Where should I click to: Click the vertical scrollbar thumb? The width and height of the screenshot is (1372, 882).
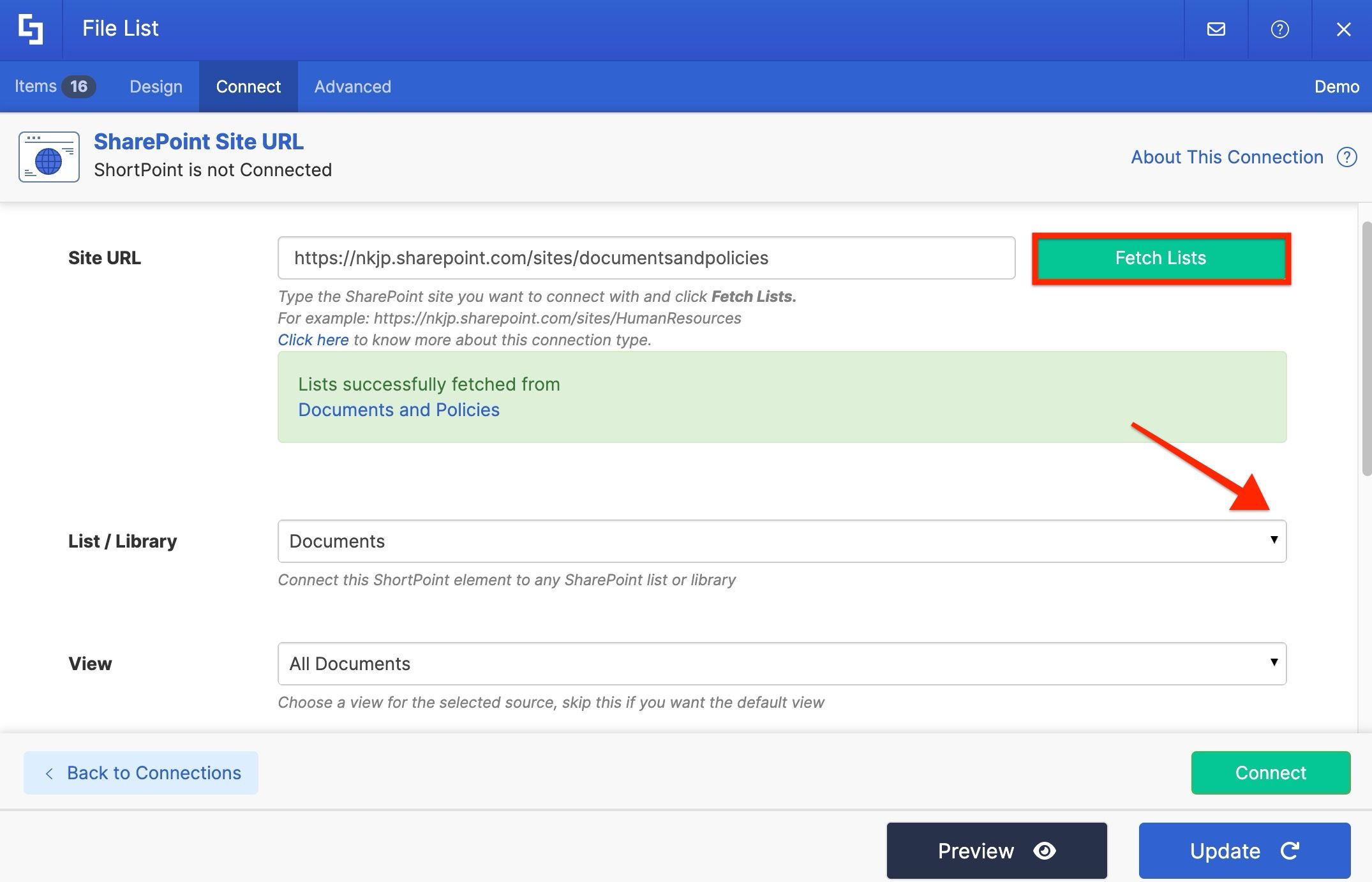[1366, 348]
